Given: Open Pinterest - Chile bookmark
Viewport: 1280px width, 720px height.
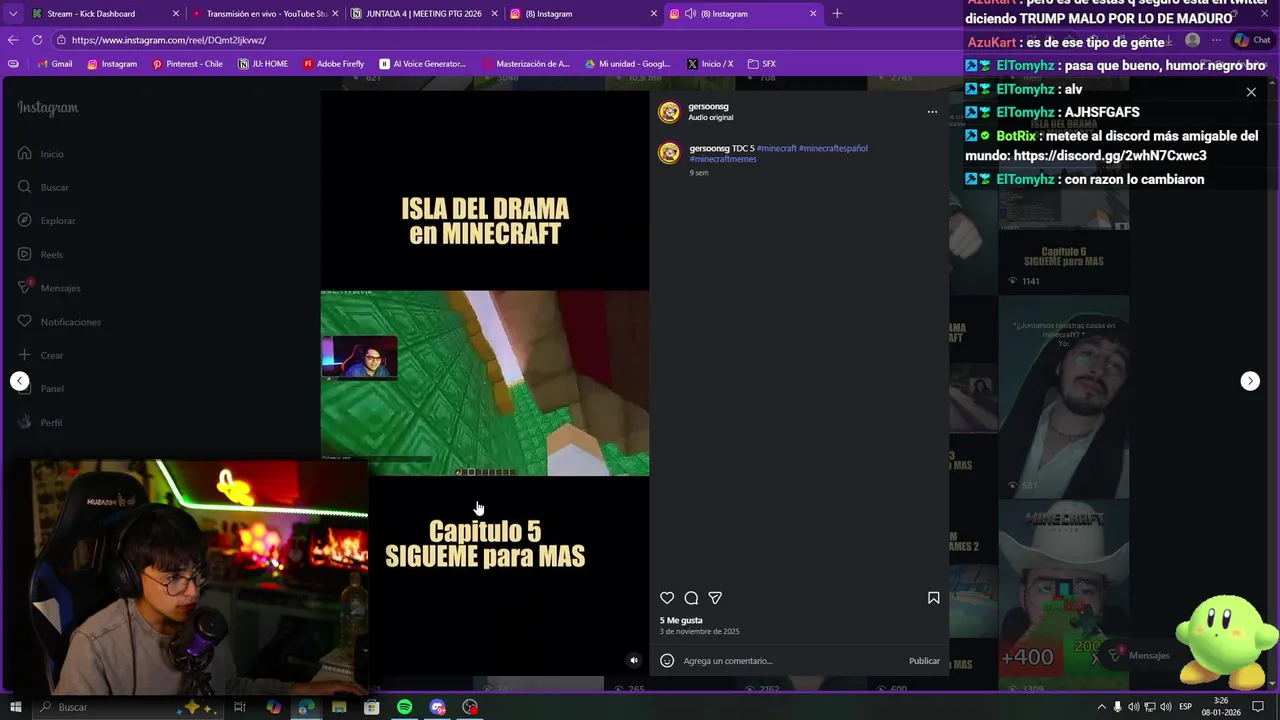Looking at the screenshot, I should click(187, 64).
